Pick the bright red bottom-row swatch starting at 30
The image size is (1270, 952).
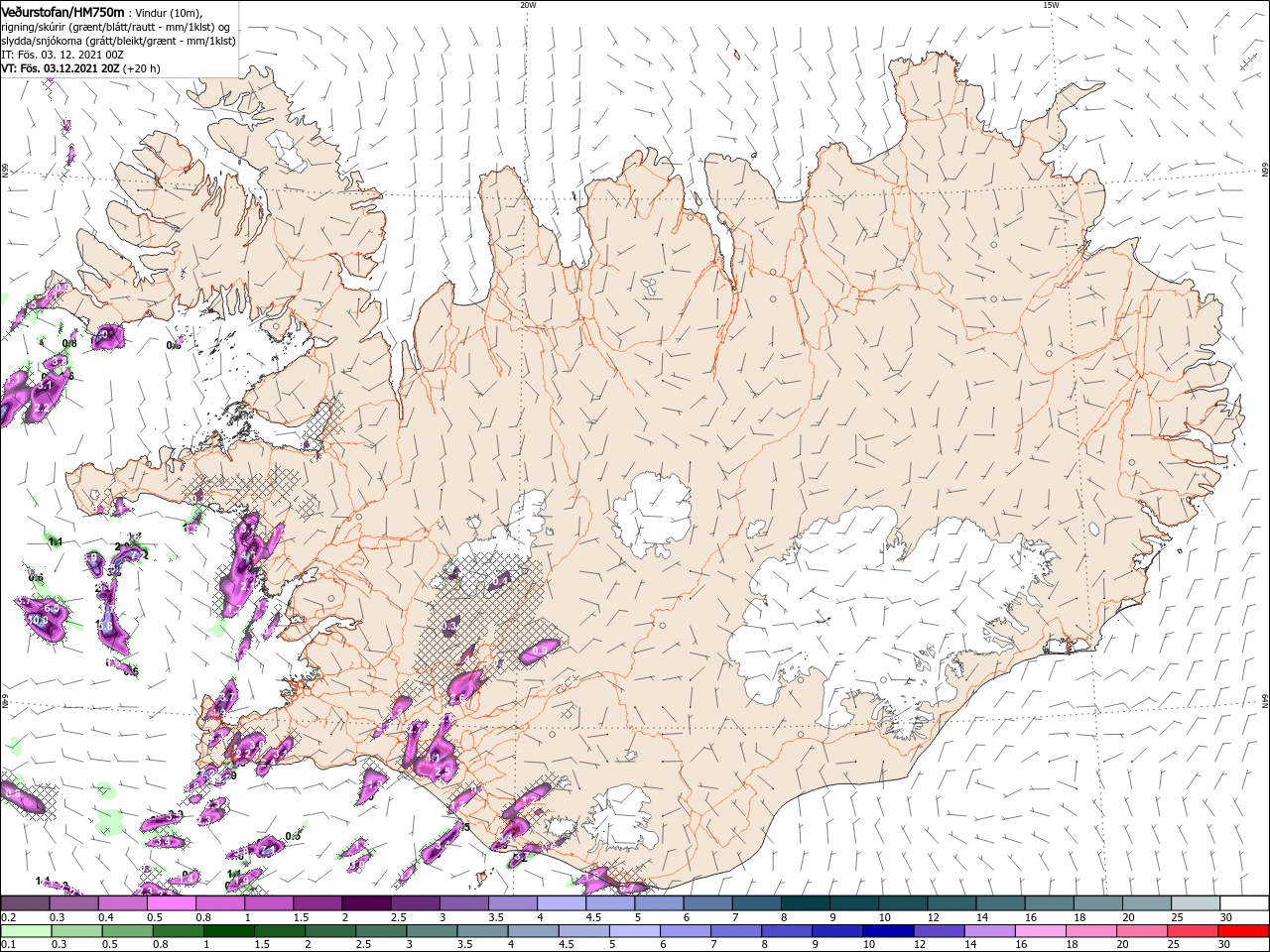click(1241, 931)
